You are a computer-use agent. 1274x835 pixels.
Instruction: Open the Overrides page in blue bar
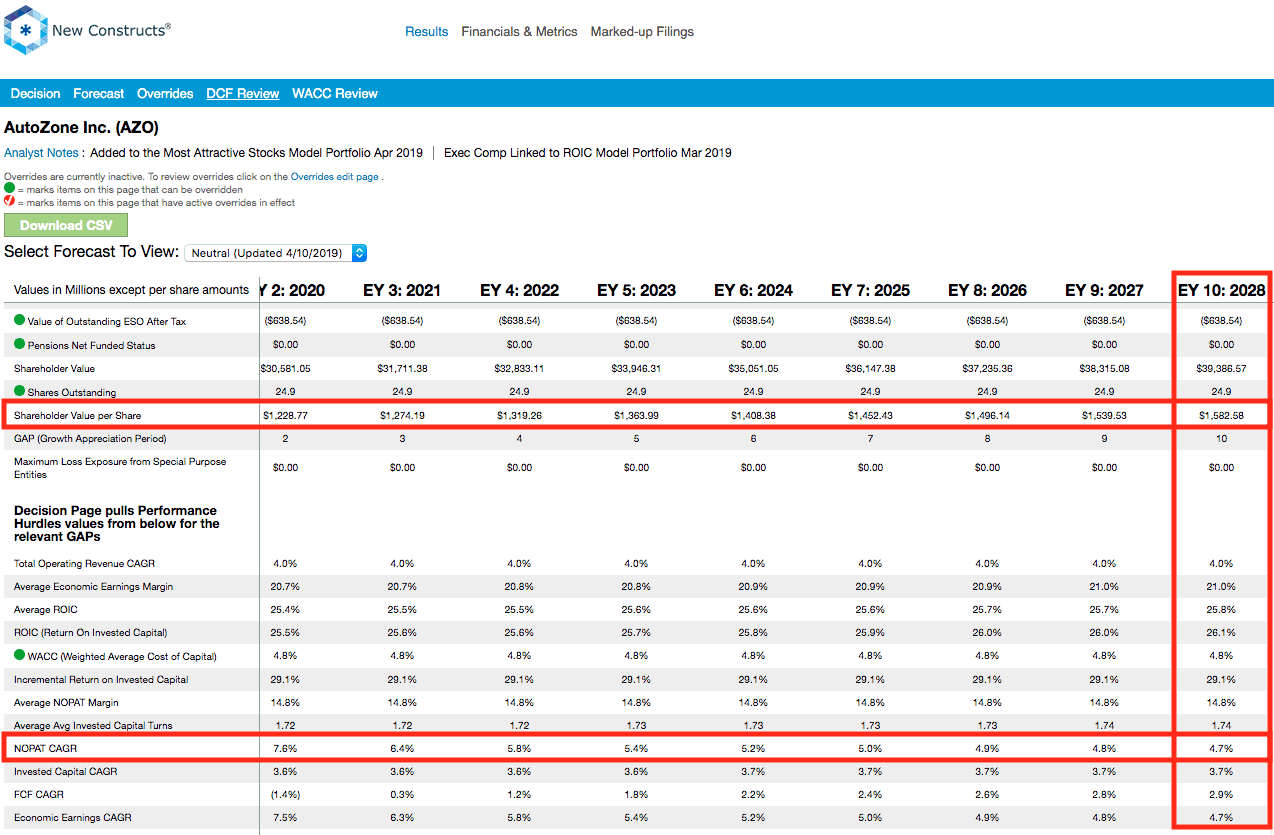click(165, 93)
